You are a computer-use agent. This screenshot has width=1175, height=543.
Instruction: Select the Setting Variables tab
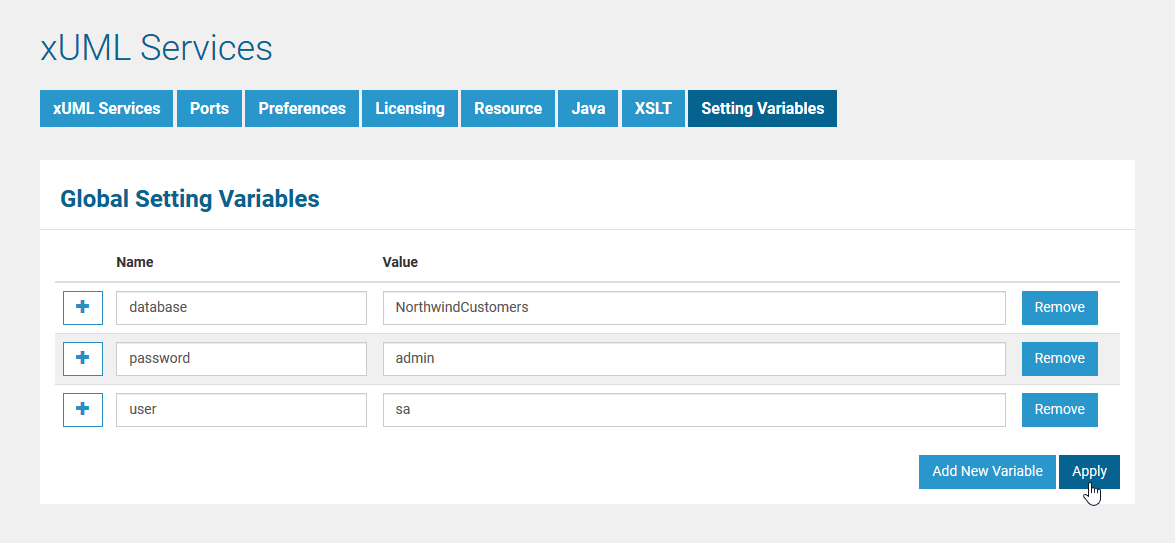point(762,109)
